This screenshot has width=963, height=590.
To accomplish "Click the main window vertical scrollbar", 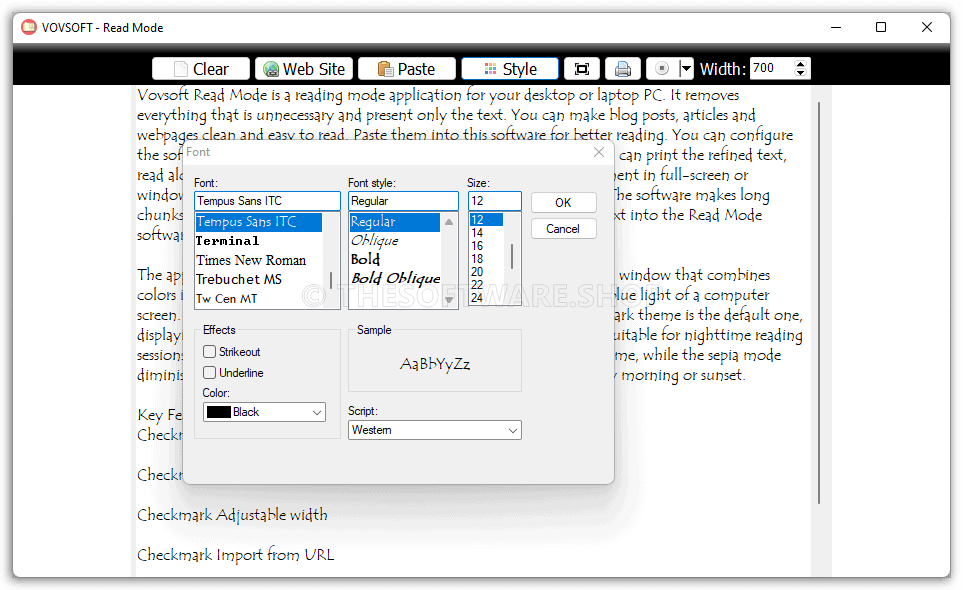I will tap(819, 303).
